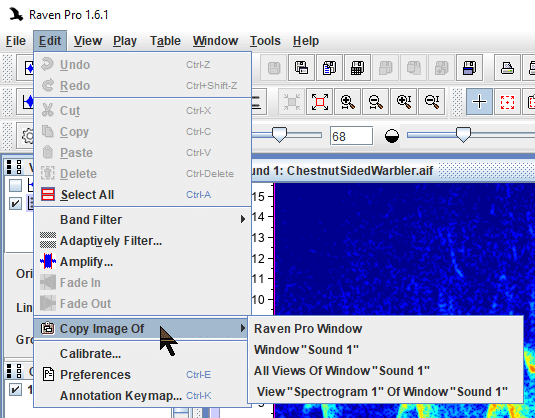Expand the Copy Image Of submenu arrow
Viewport: 535px width, 418px height.
tap(243, 328)
